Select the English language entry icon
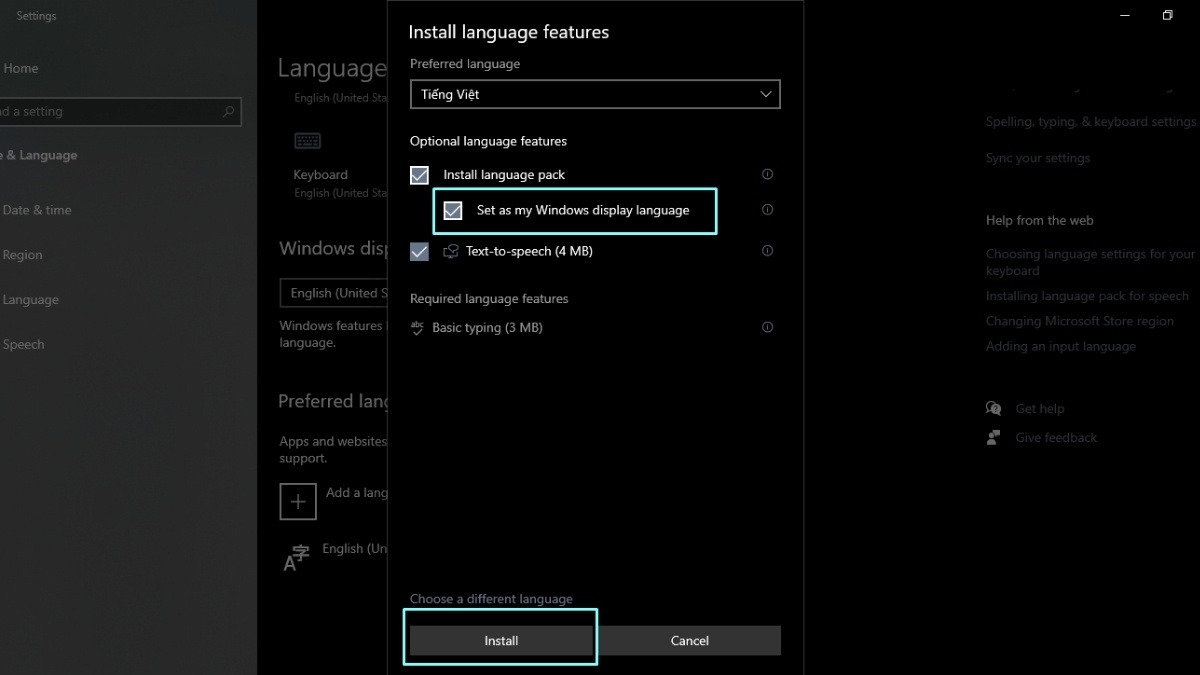1200x675 pixels. (x=296, y=559)
